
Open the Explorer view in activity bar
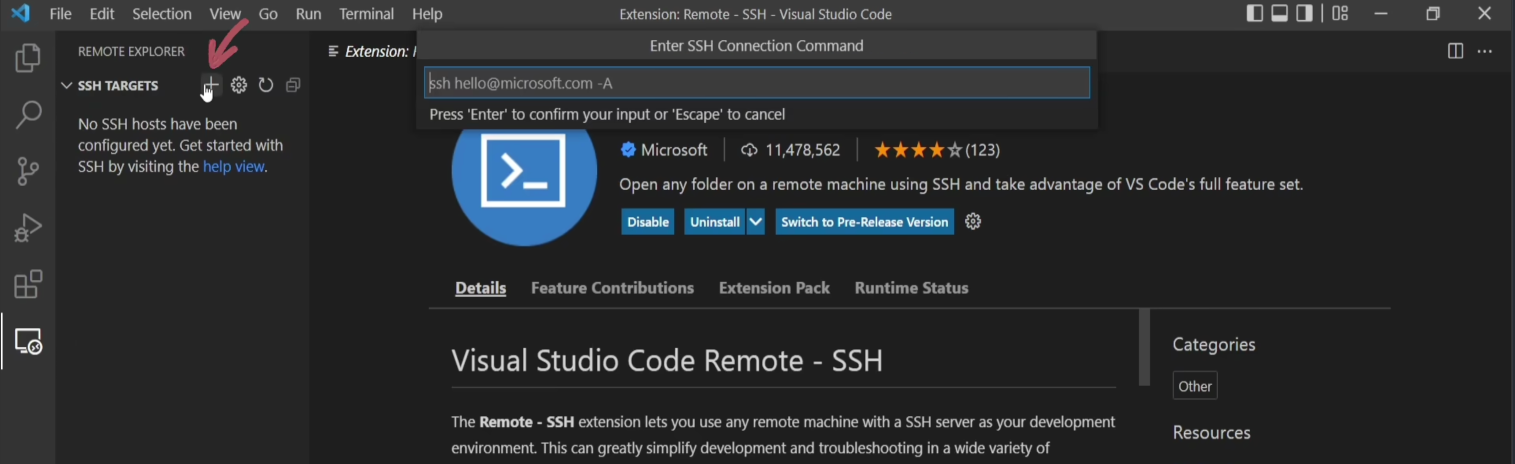click(x=28, y=58)
